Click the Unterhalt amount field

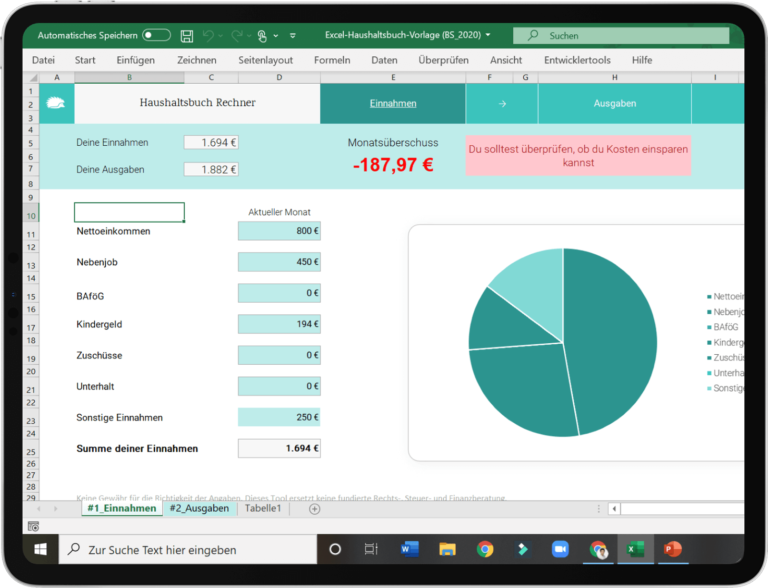pyautogui.click(x=279, y=386)
